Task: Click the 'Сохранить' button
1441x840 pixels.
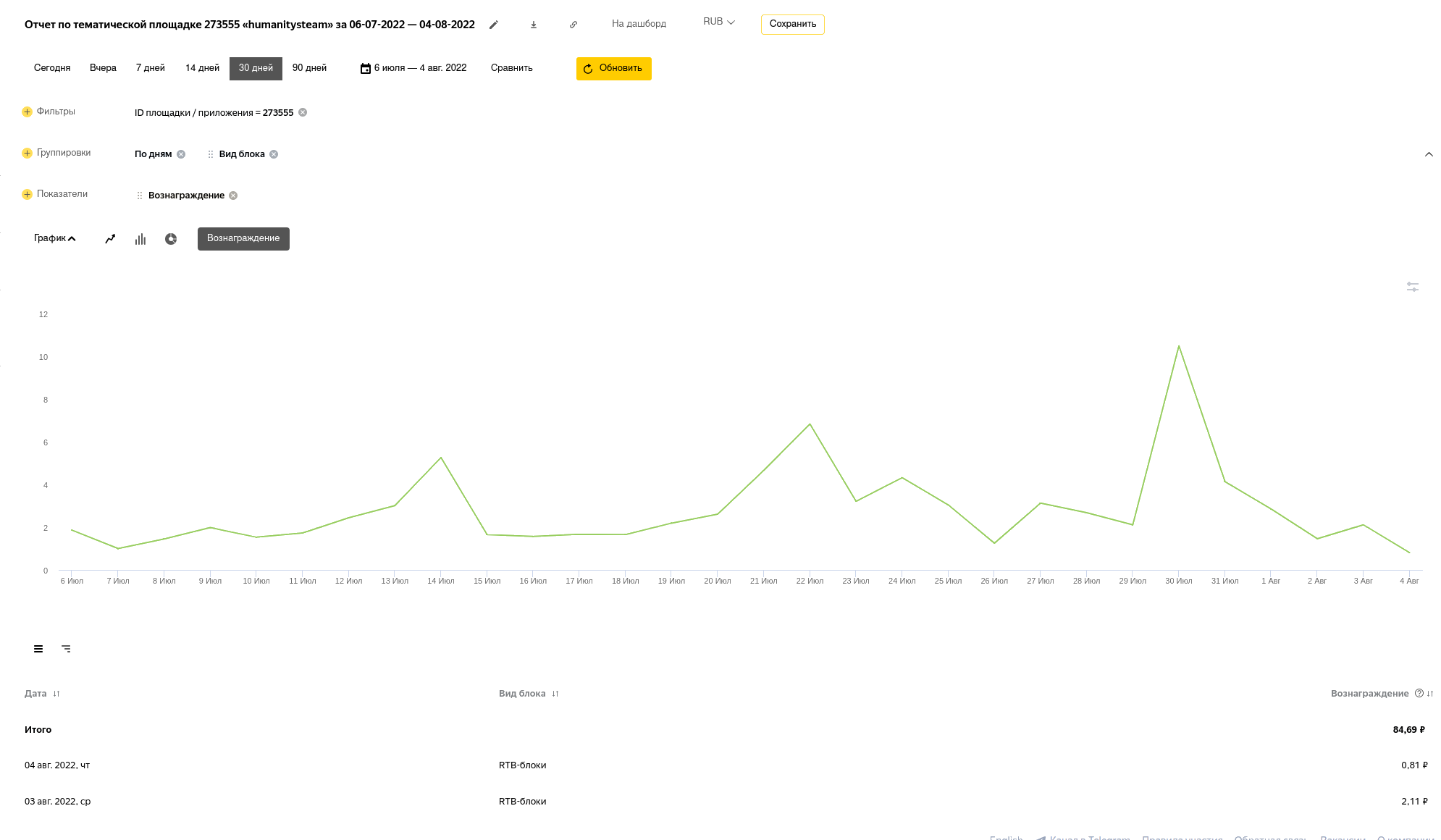Action: tap(792, 24)
